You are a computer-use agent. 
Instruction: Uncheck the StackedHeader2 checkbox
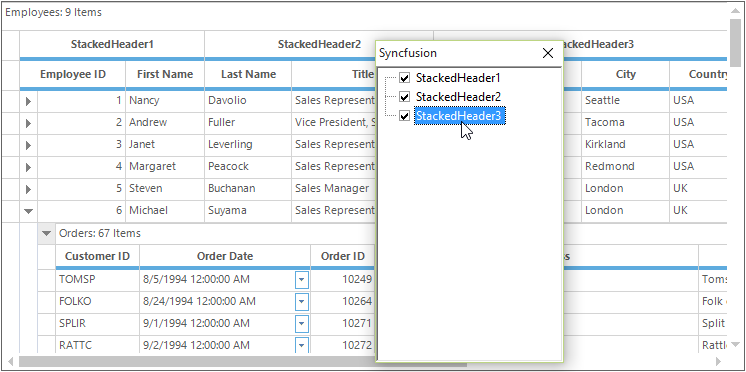click(404, 97)
